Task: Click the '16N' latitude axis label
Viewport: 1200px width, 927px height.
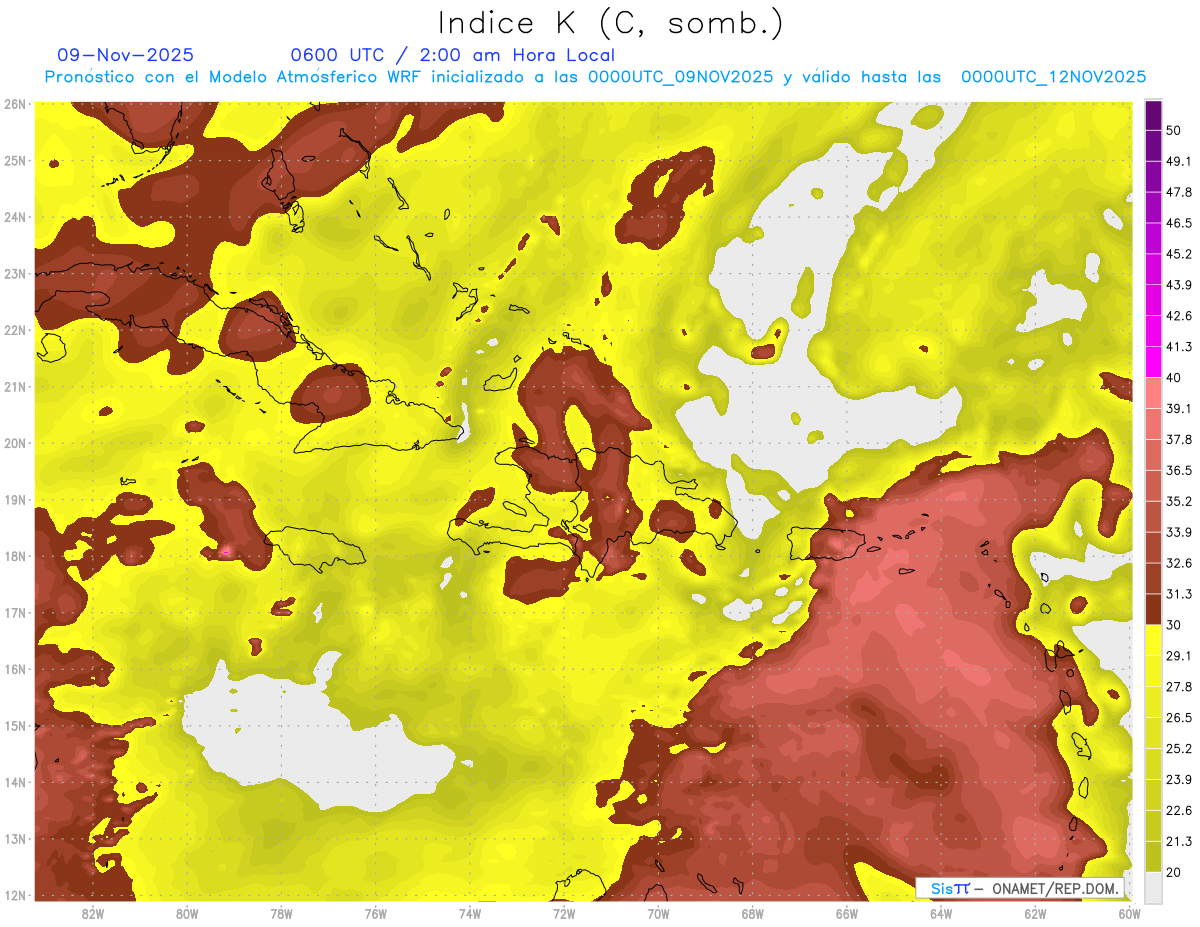Action: click(15, 669)
